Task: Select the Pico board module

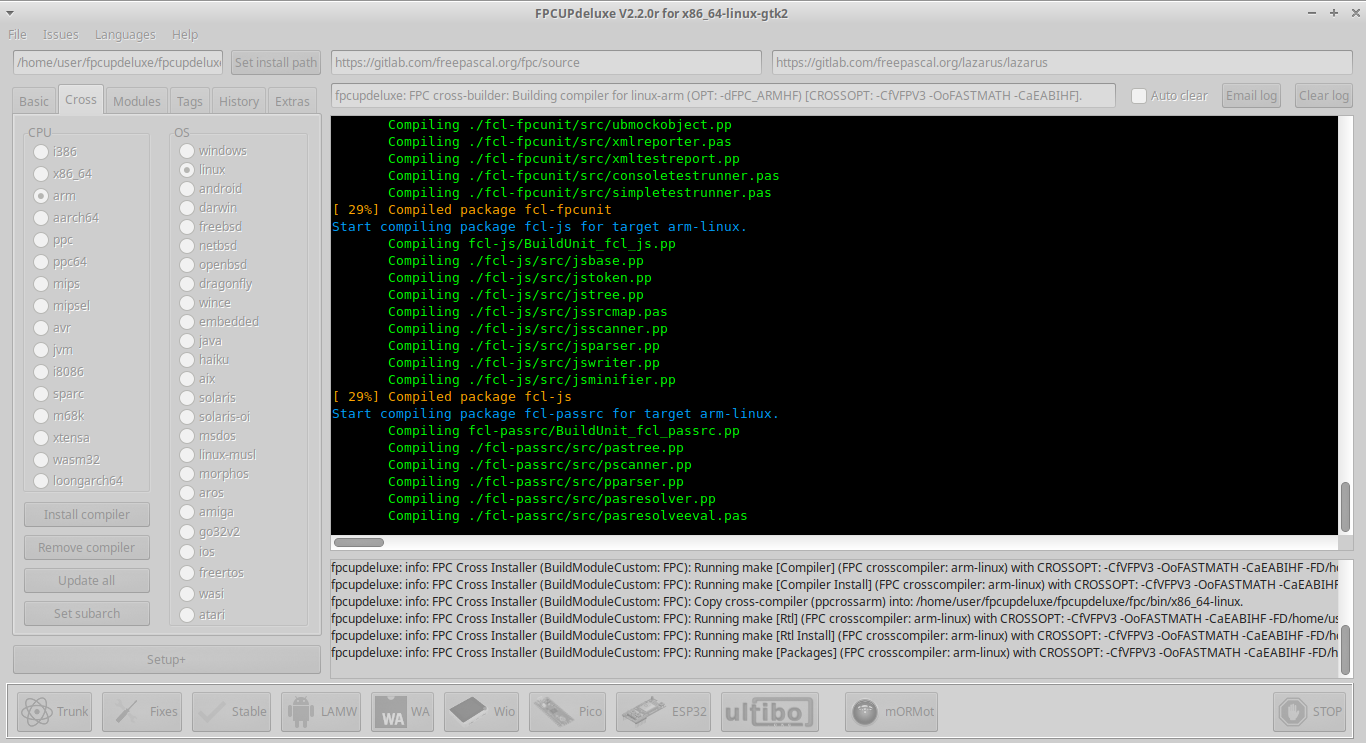Action: (x=567, y=711)
